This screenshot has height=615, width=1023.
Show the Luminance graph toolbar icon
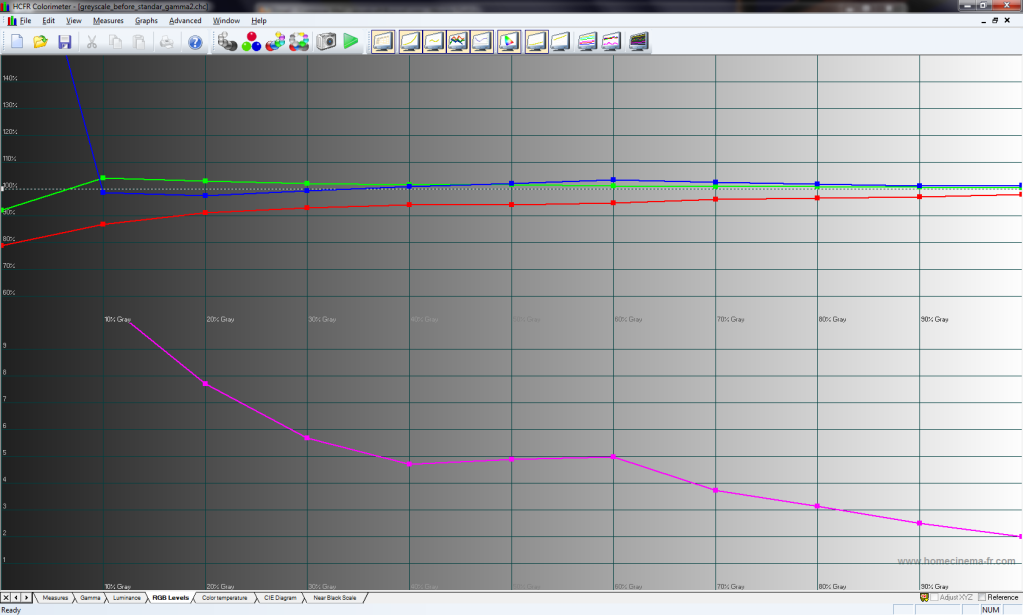tap(410, 42)
